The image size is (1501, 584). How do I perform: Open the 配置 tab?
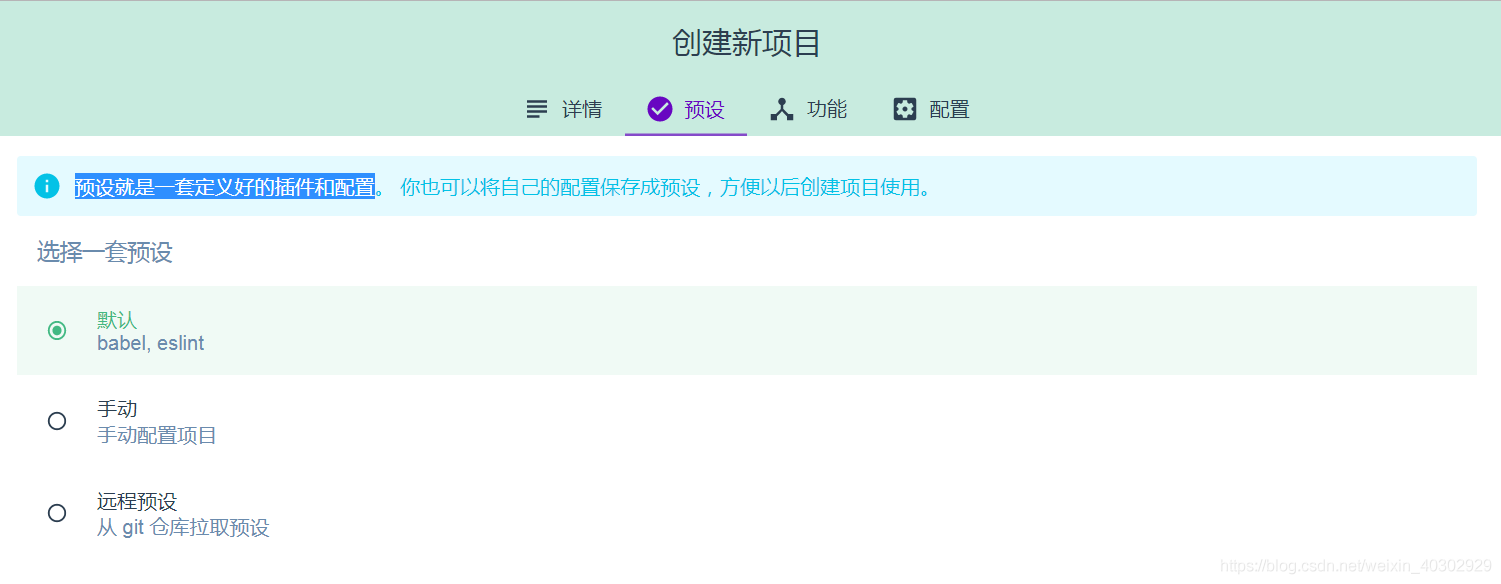coord(931,109)
